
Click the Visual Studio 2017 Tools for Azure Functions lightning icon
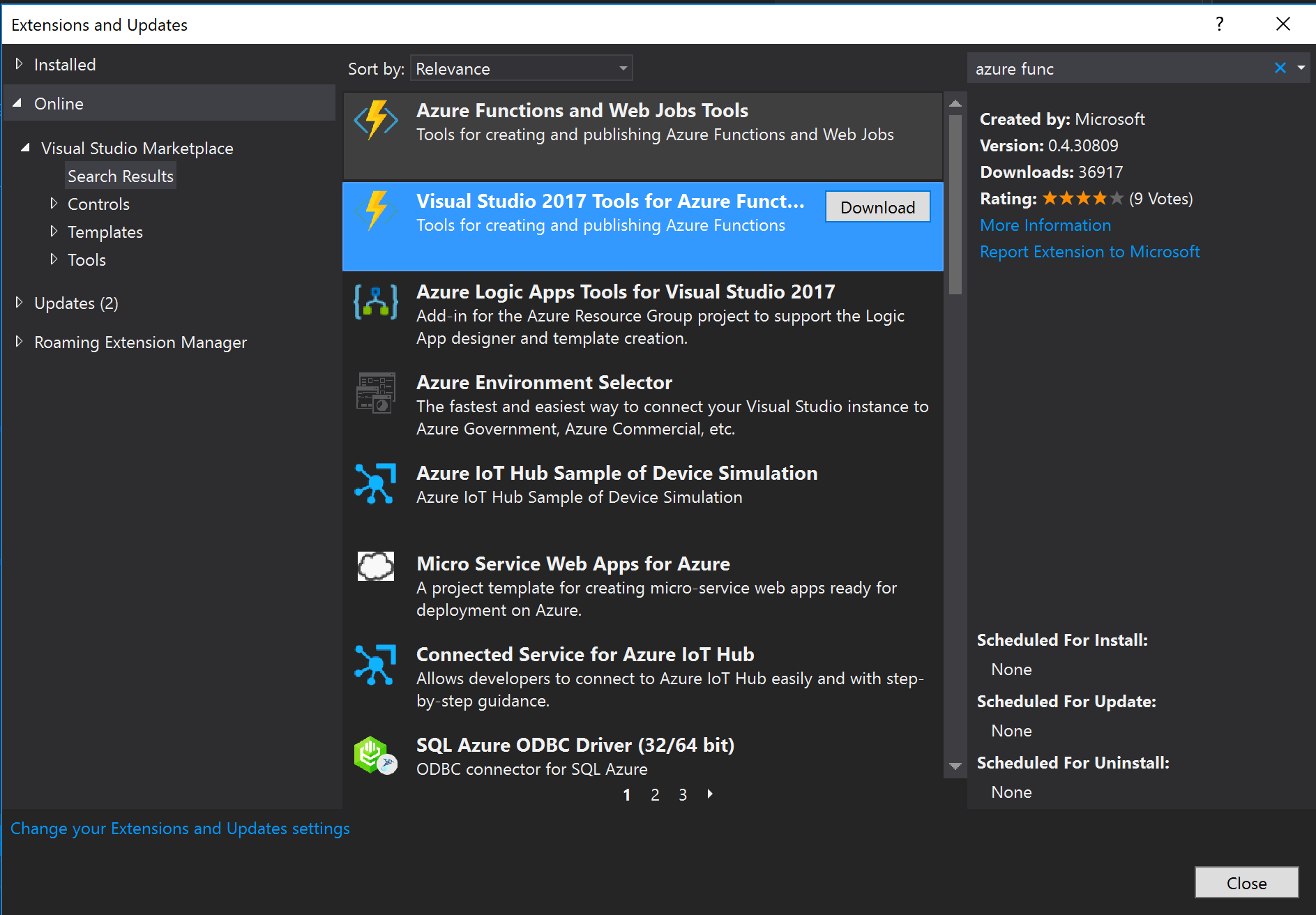pos(376,211)
